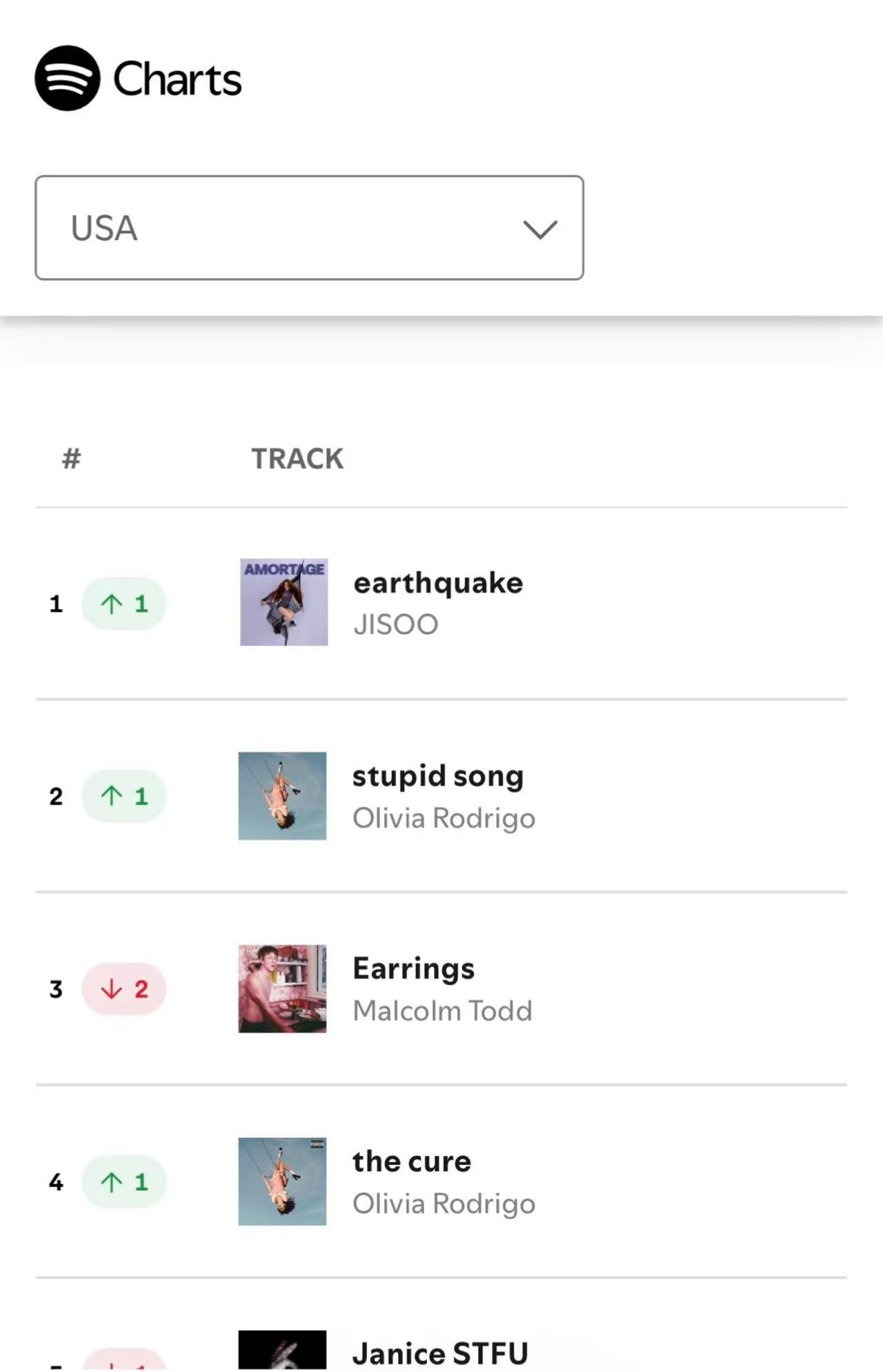Click the rank up badge for stupid song
This screenshot has width=883, height=1372.
[x=124, y=796]
